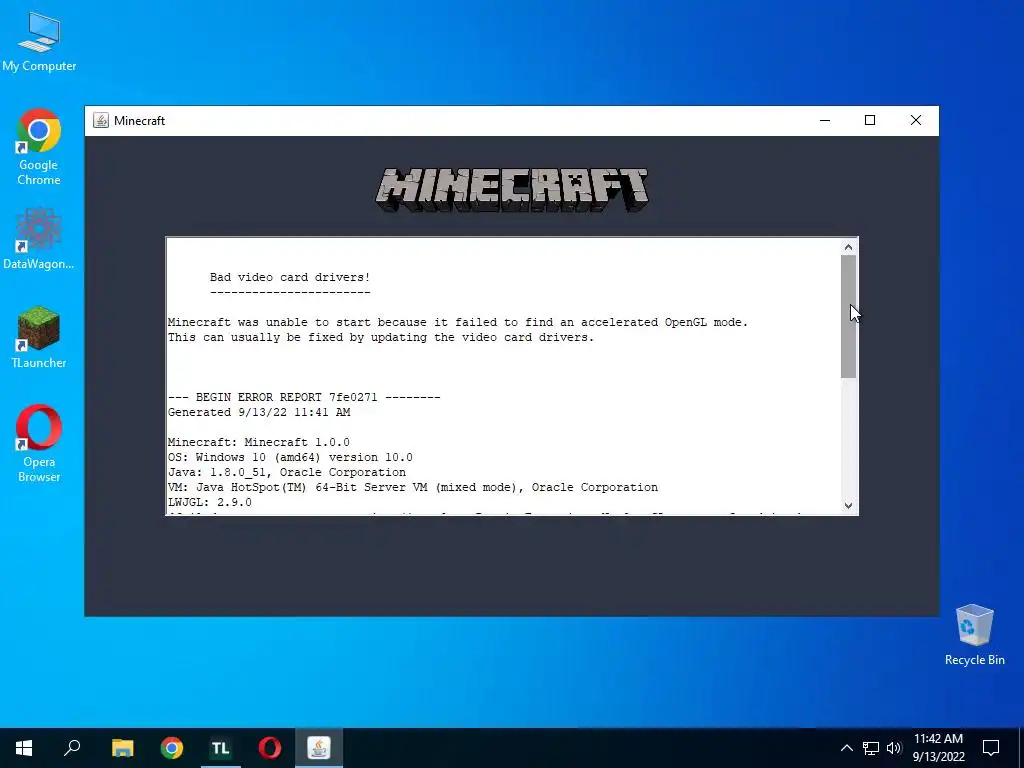Screen dimensions: 1024x768
Task: Click the "Minecraft: Minecraft 1.0.0" line
Action: click(259, 442)
